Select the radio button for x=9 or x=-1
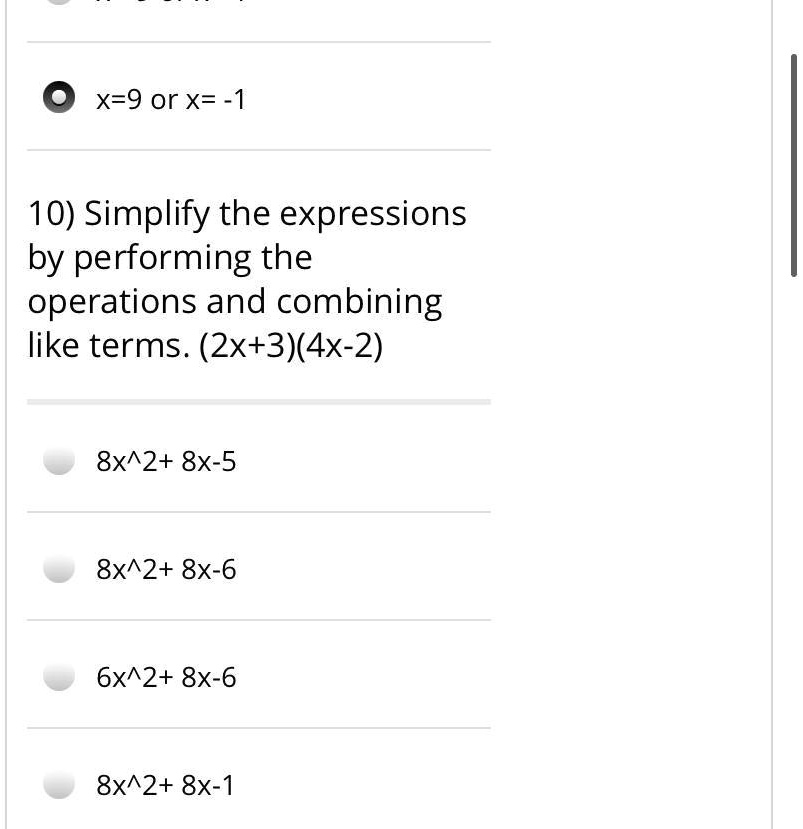The image size is (803, 829). tap(59, 98)
